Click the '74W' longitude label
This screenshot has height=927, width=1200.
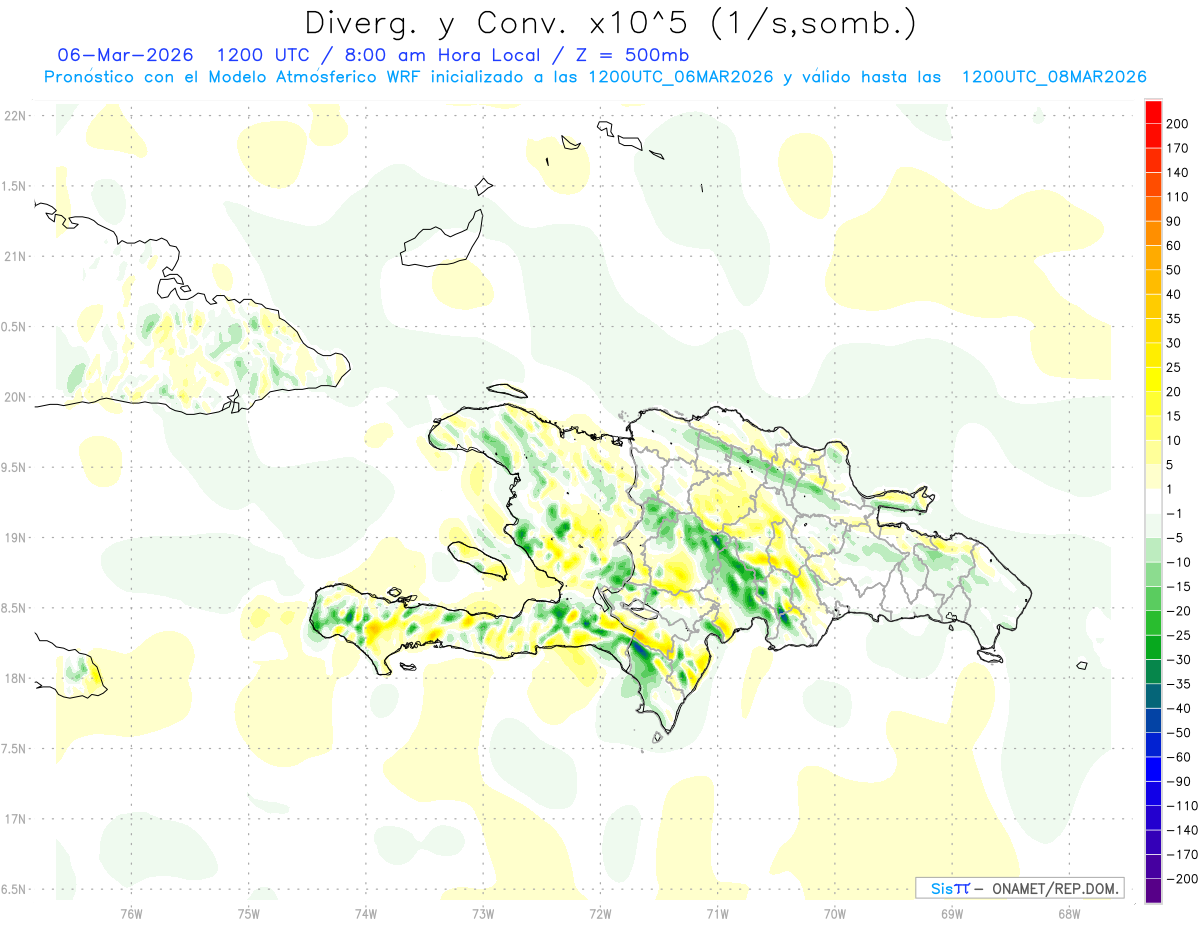tap(365, 913)
